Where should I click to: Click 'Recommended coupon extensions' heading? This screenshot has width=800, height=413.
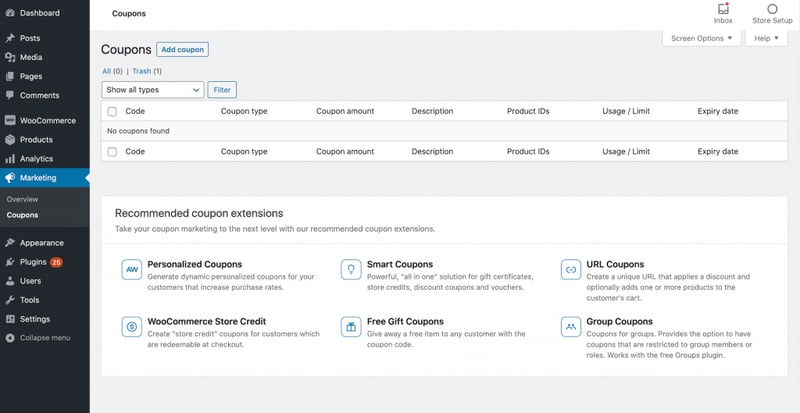(x=199, y=213)
